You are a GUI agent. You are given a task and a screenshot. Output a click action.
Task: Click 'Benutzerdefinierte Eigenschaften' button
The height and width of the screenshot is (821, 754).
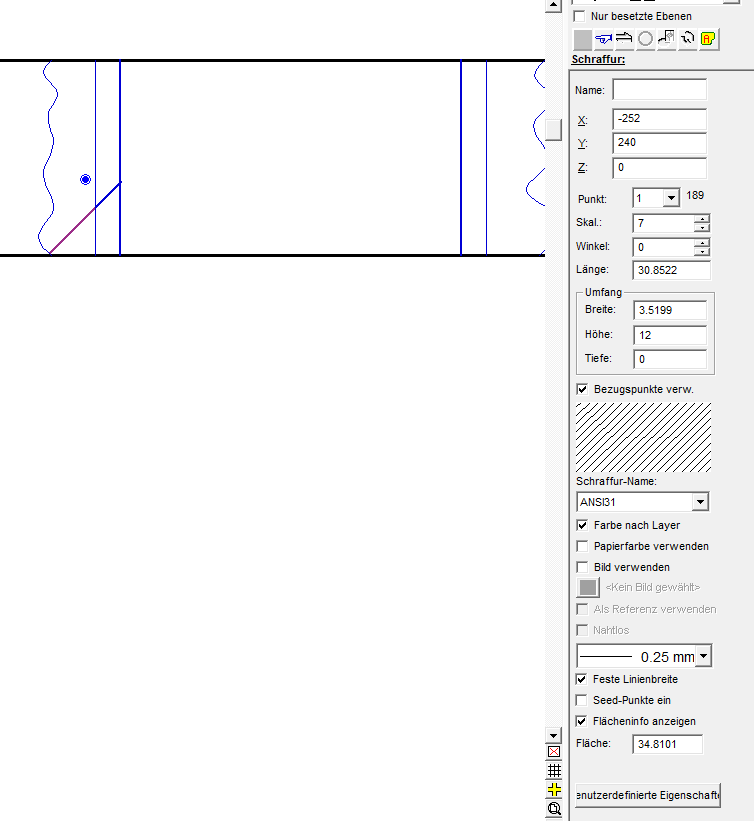[647, 795]
